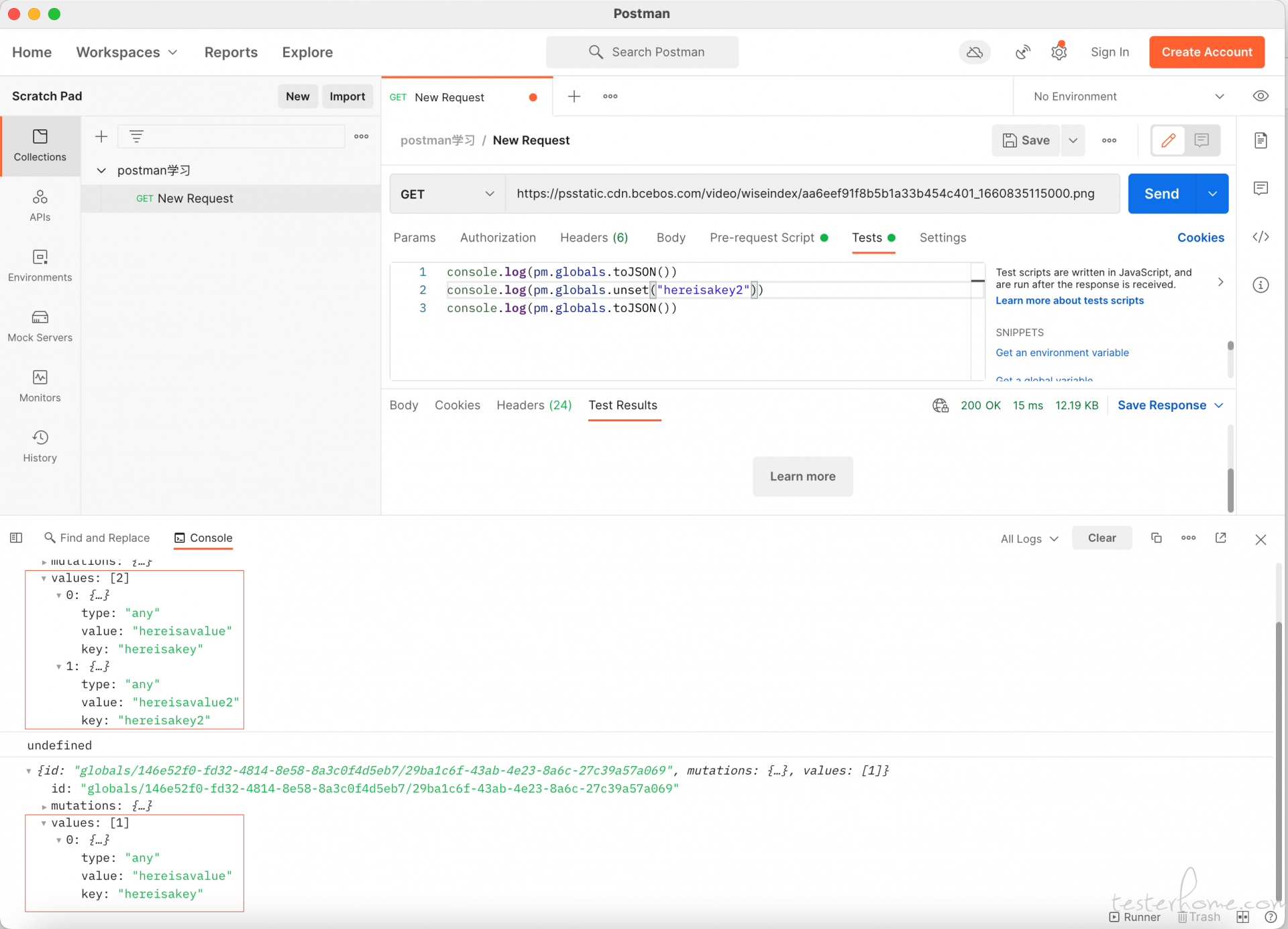Open the GET method dropdown
Image resolution: width=1288 pixels, height=929 pixels.
[x=447, y=194]
